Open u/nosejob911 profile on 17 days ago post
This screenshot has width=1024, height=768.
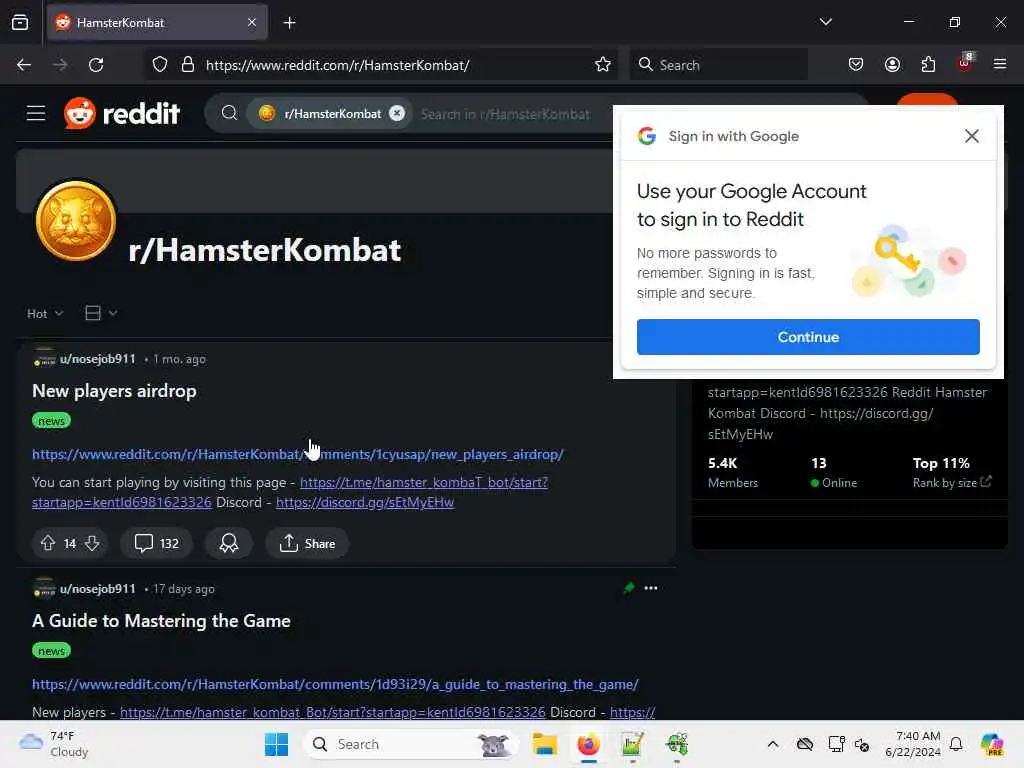pyautogui.click(x=98, y=588)
